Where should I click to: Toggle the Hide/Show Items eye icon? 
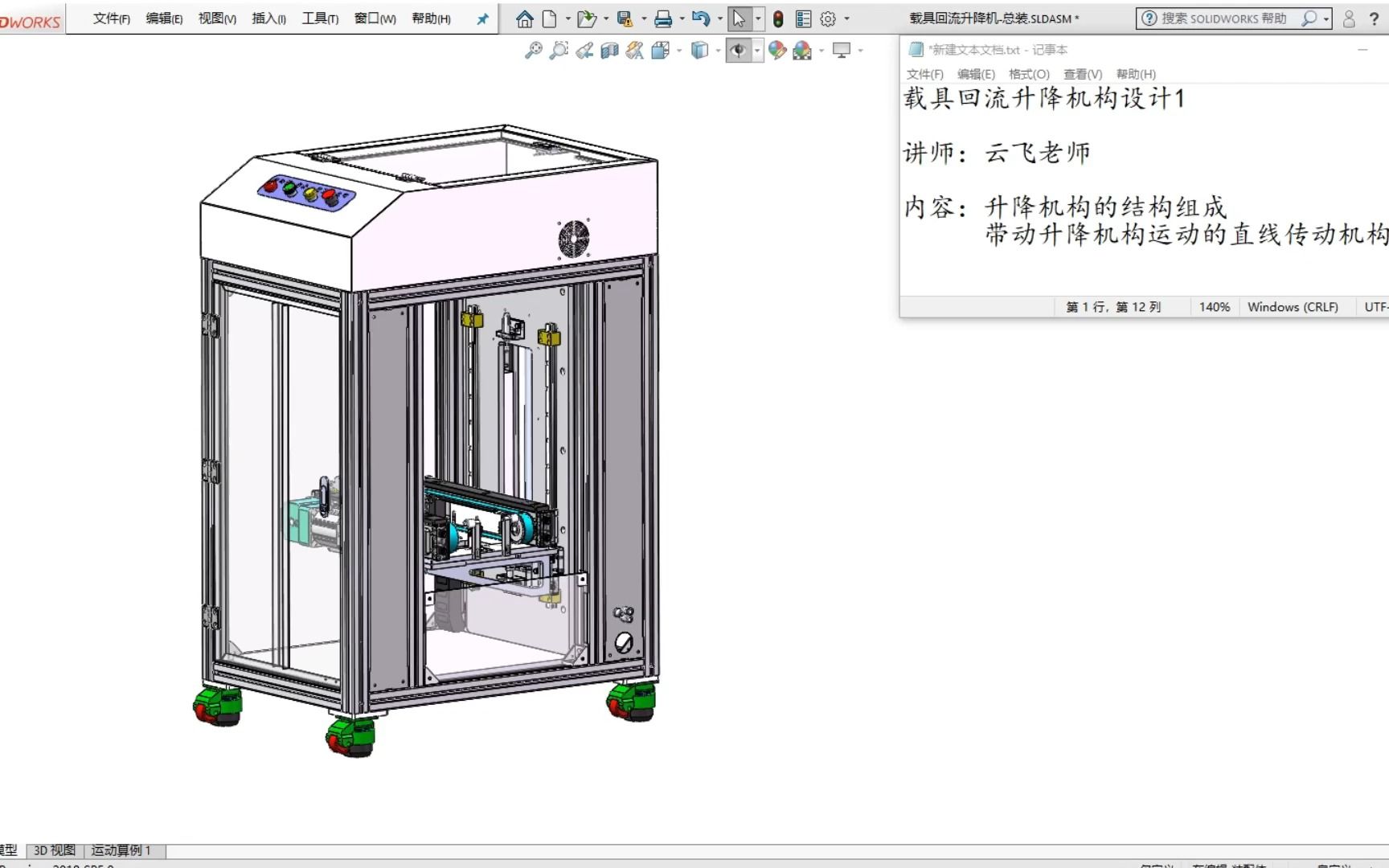pyautogui.click(x=738, y=51)
